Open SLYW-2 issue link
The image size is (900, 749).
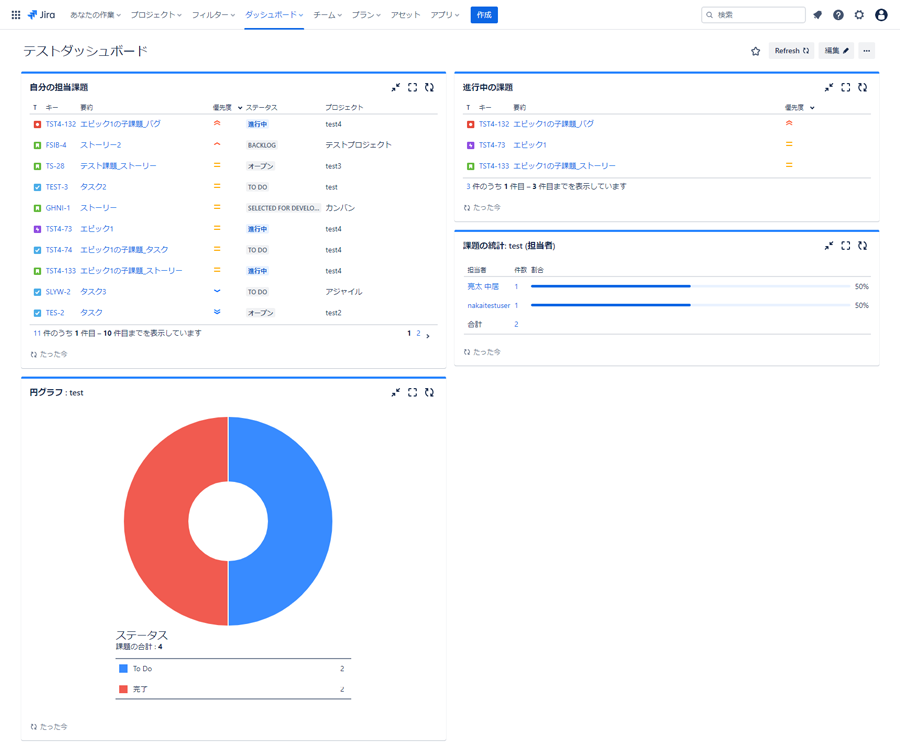click(x=58, y=292)
